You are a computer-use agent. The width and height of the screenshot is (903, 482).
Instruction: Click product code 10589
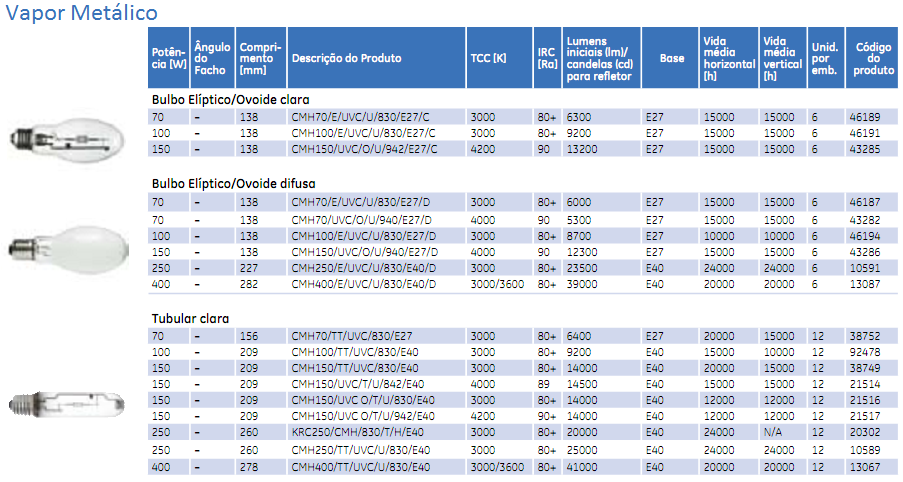coord(864,450)
